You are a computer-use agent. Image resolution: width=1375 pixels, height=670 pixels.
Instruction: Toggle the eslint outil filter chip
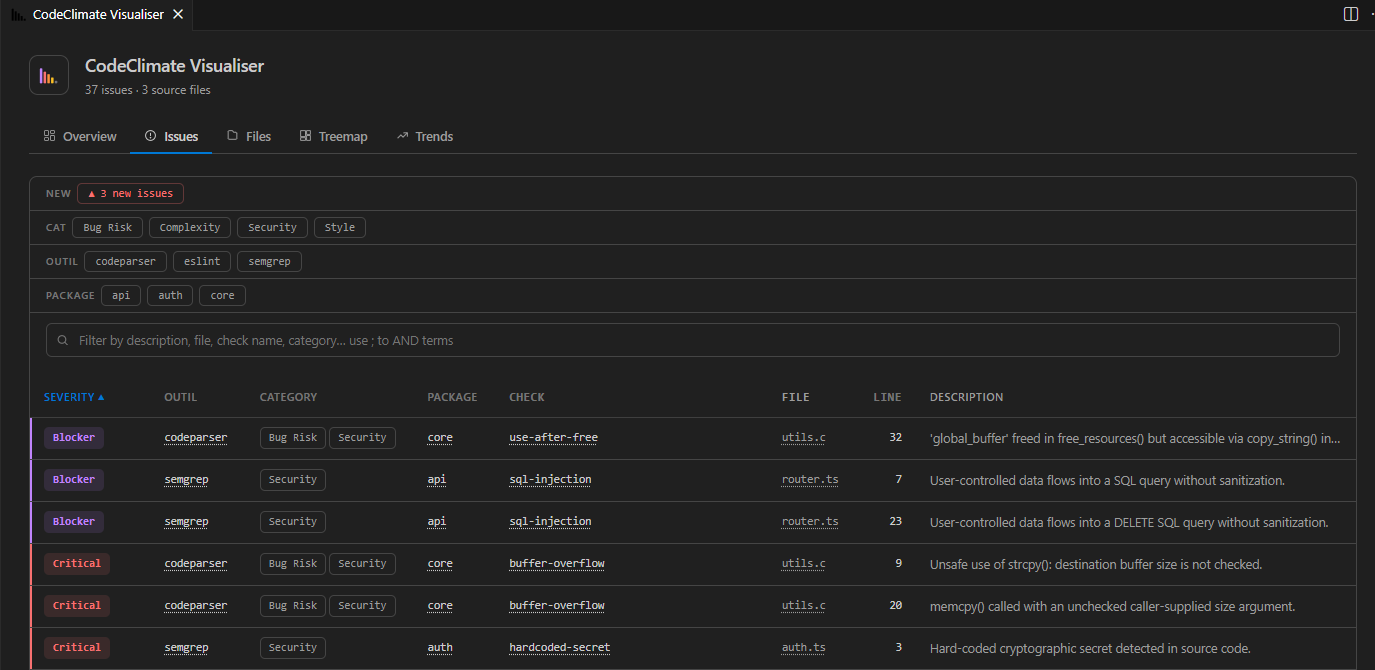tap(202, 262)
